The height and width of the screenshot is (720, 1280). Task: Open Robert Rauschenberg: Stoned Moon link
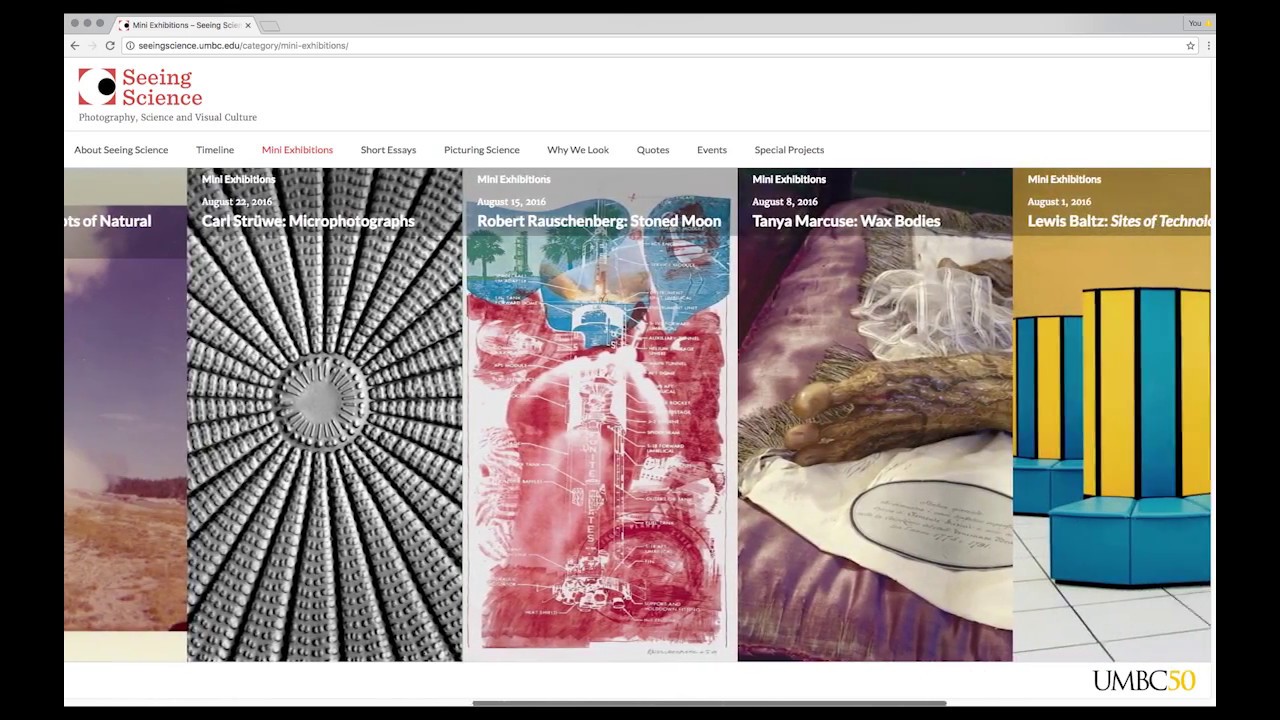(599, 221)
